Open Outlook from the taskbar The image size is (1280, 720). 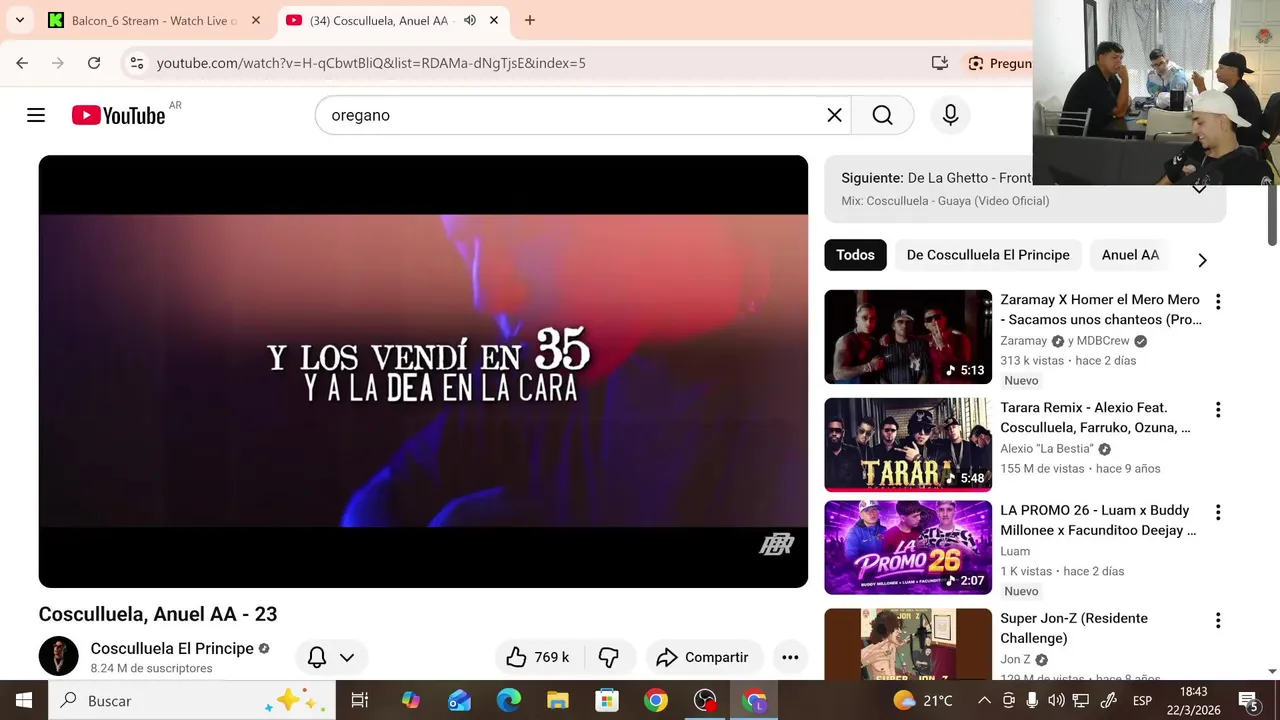point(460,701)
